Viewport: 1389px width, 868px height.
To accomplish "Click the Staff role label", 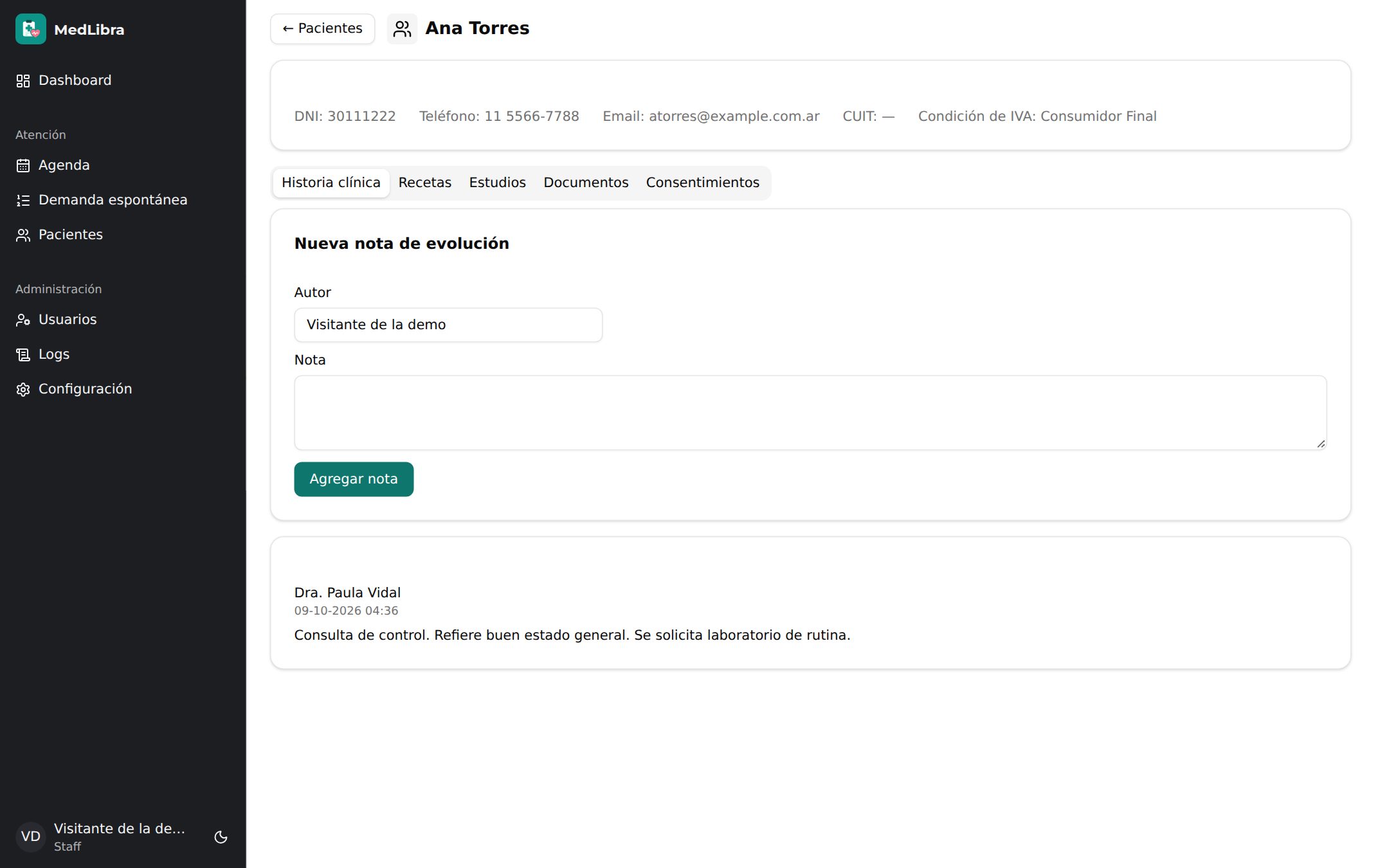I will pyautogui.click(x=68, y=847).
